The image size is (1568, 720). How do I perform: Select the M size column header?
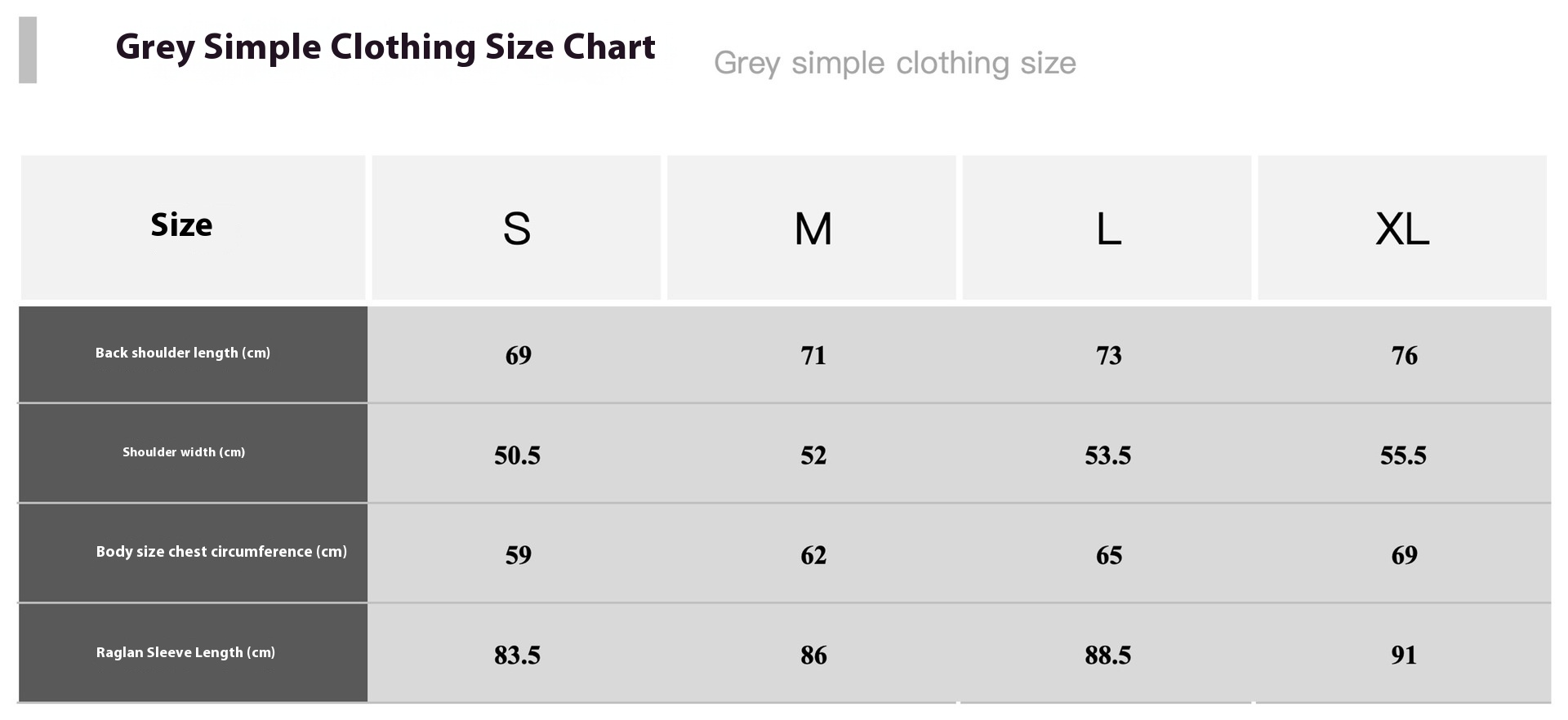(x=812, y=228)
